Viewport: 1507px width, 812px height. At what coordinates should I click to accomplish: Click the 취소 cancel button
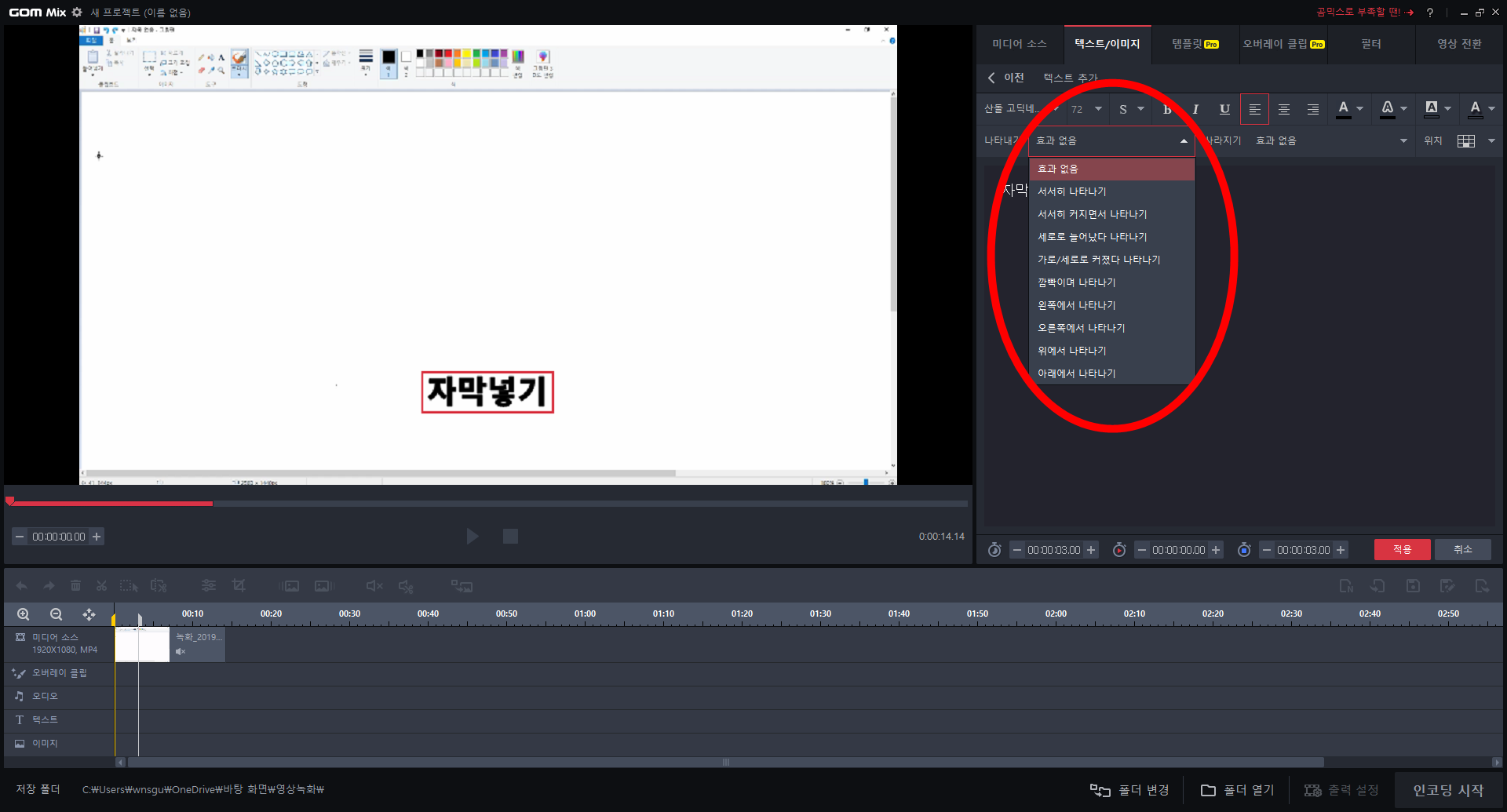click(1462, 549)
